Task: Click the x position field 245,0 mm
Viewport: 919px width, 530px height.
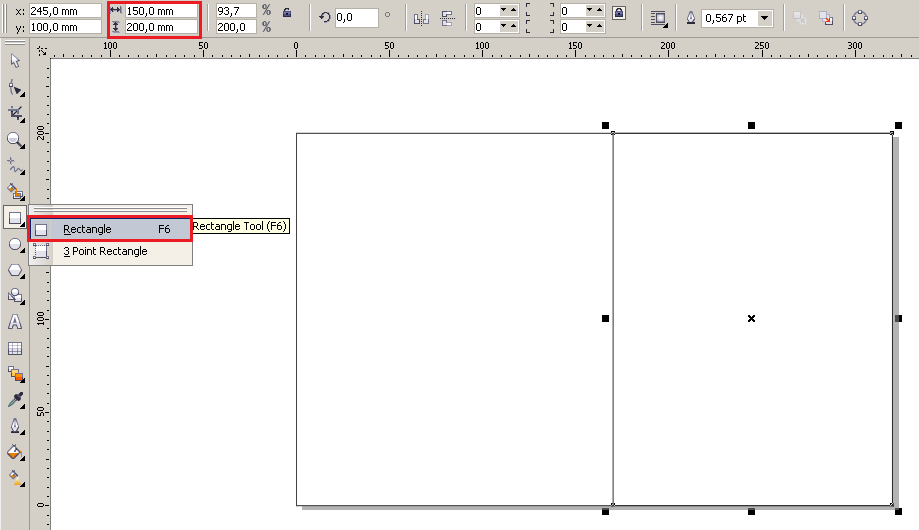Action: [x=64, y=11]
